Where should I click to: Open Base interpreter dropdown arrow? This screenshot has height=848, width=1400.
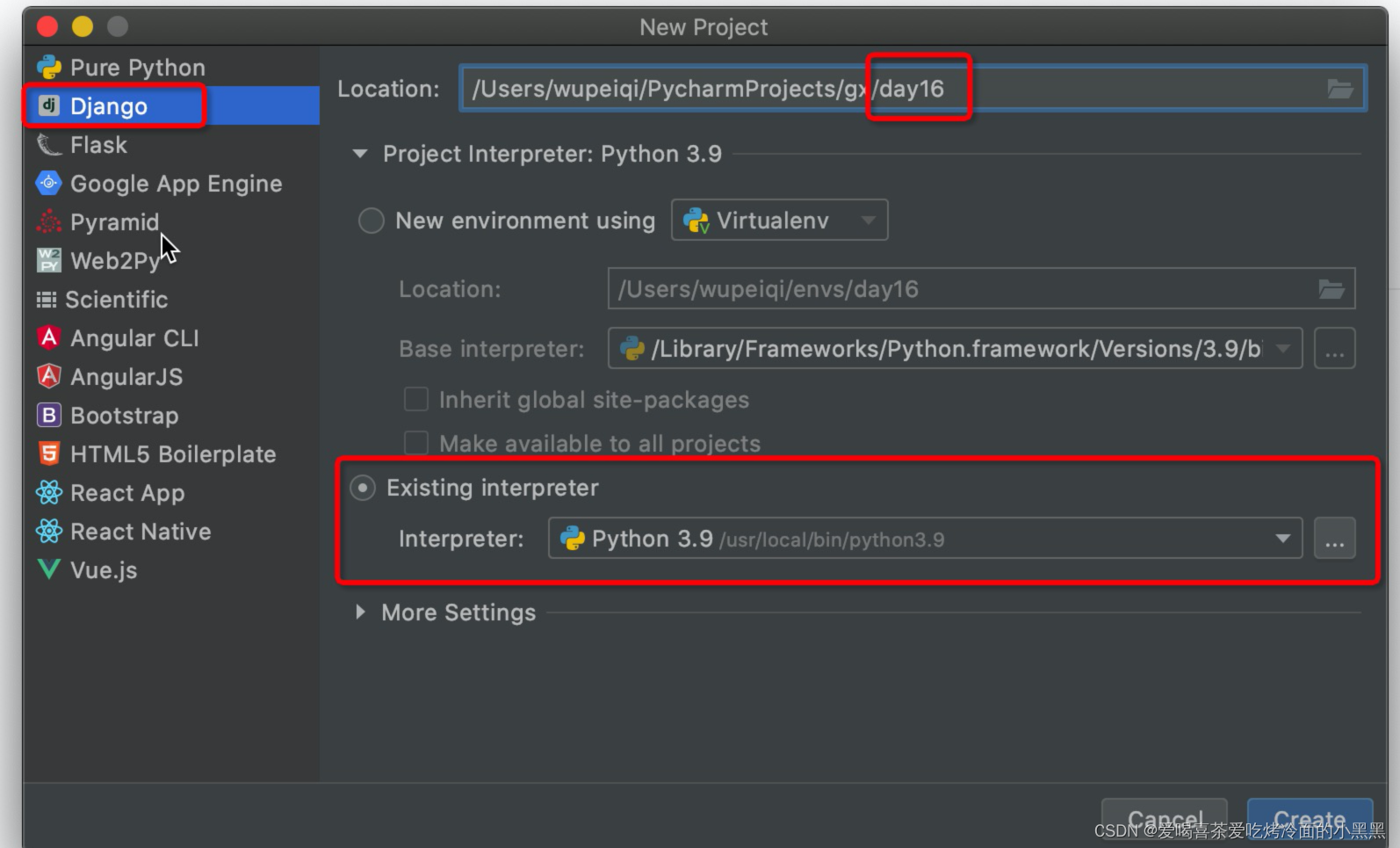[x=1283, y=349]
